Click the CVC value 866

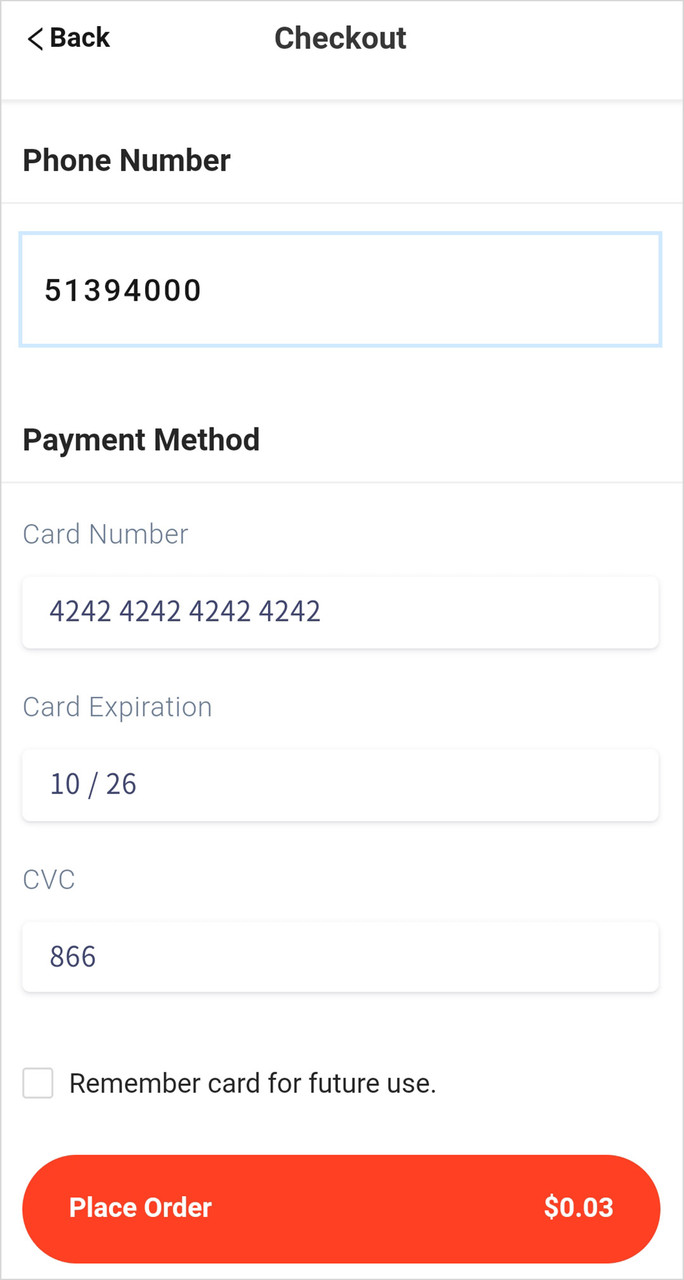(73, 957)
